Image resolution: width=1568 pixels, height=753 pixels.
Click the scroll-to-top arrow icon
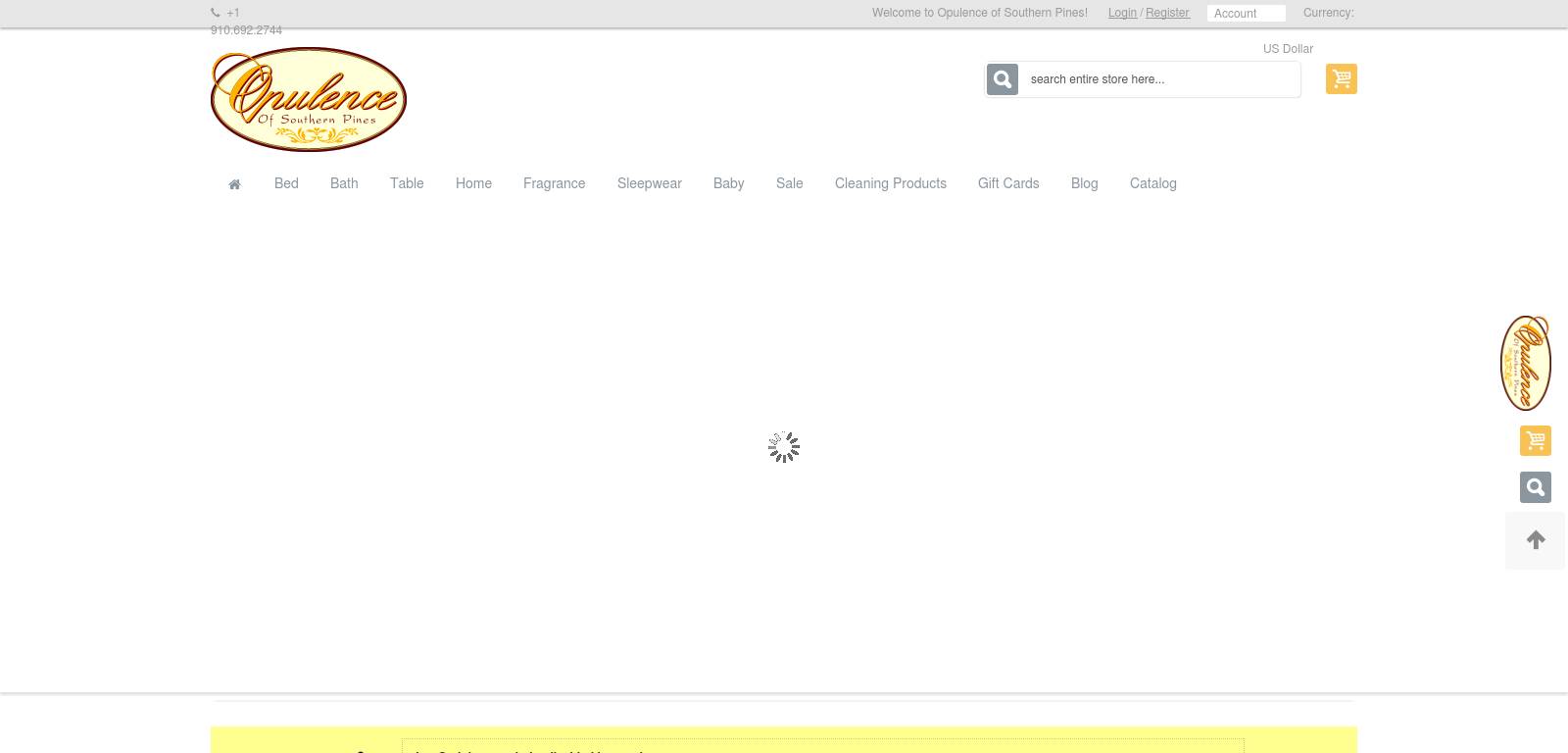click(1535, 540)
